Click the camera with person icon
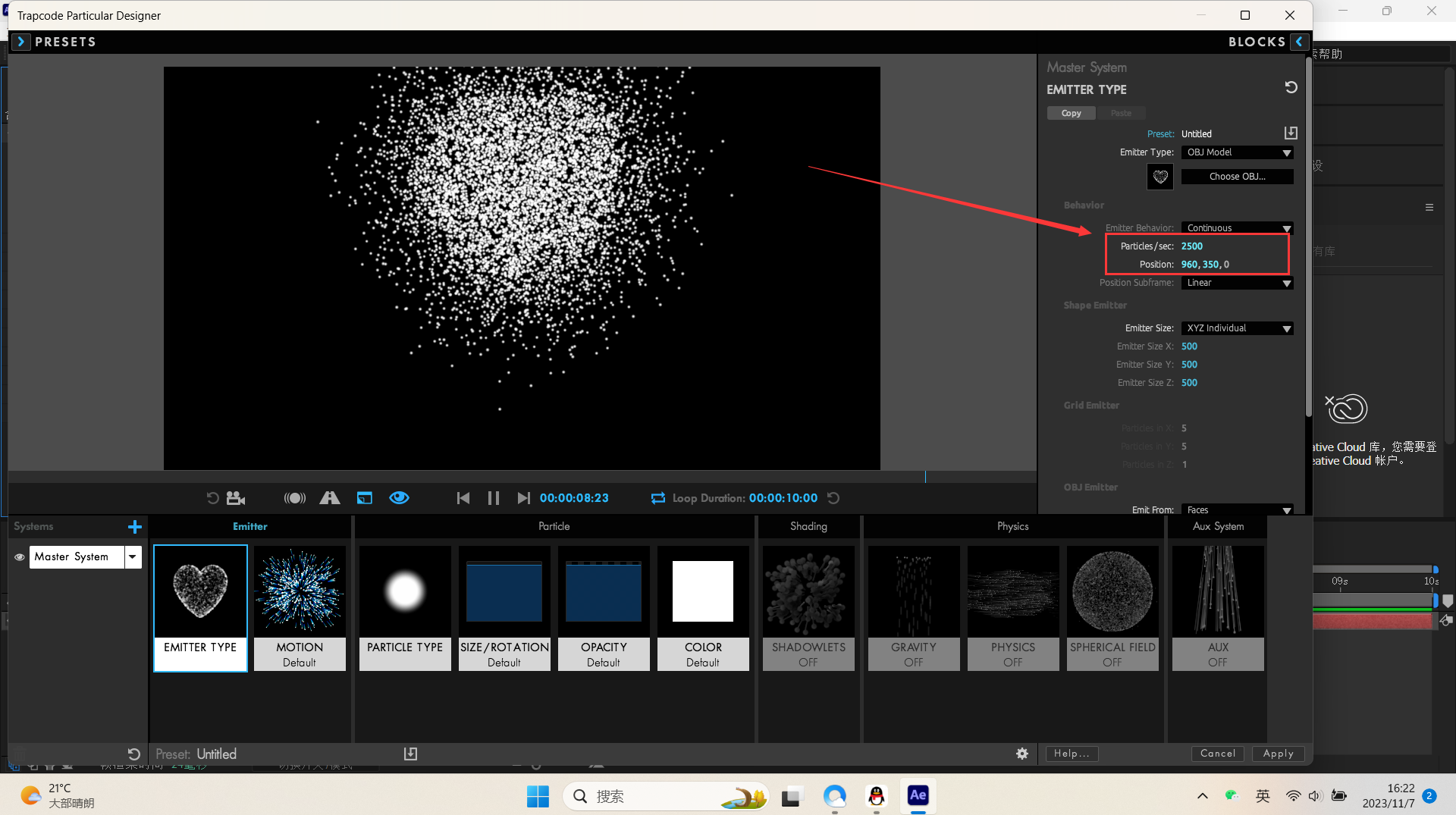1456x815 pixels. coord(236,498)
